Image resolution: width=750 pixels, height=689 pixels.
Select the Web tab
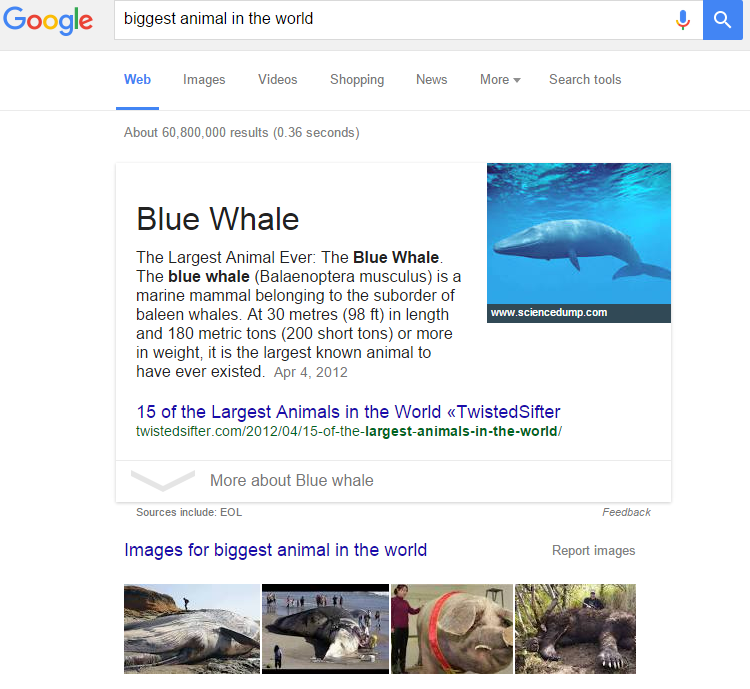click(137, 79)
